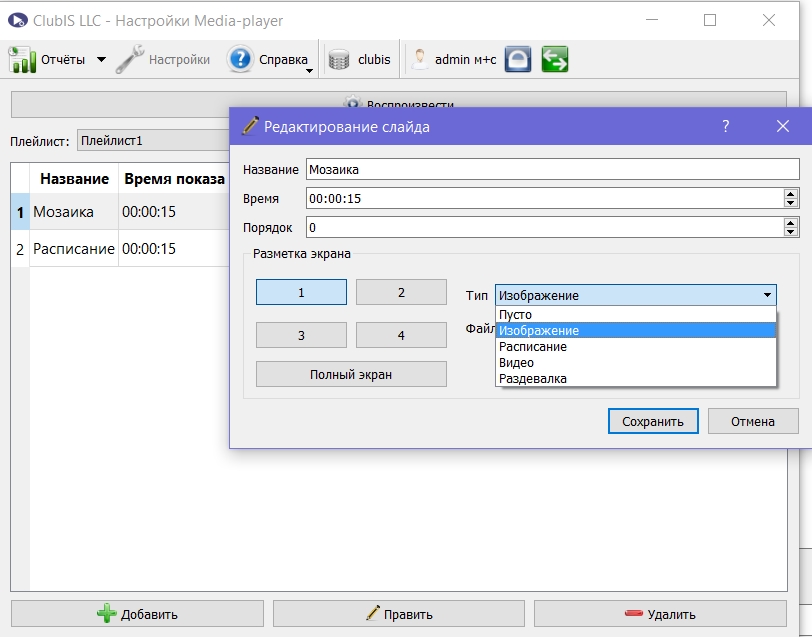
Task: Select Пусто in the type list
Action: pos(636,314)
